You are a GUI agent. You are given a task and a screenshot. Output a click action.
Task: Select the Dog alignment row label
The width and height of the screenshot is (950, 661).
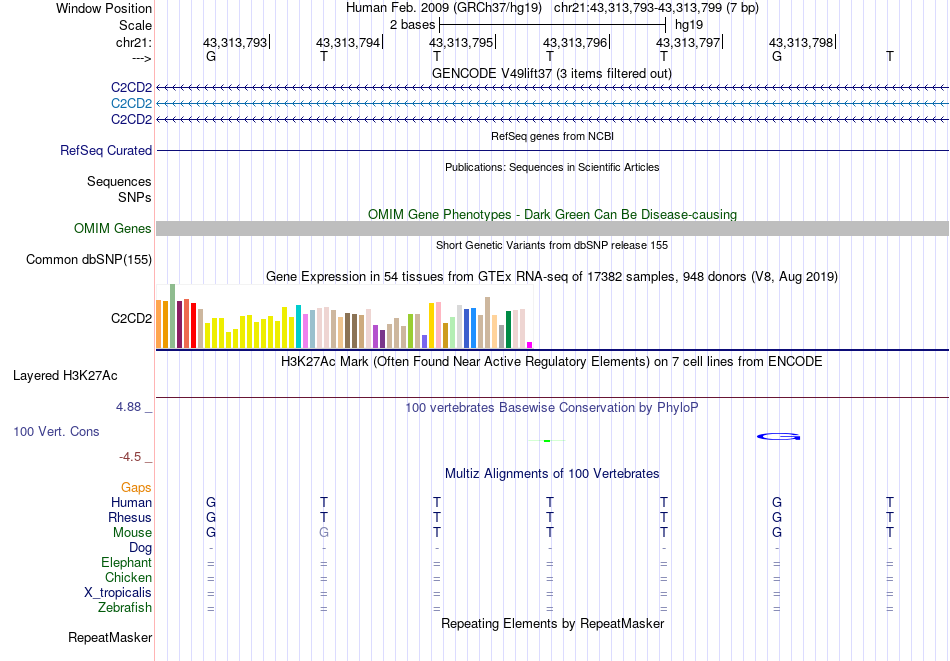[x=141, y=548]
